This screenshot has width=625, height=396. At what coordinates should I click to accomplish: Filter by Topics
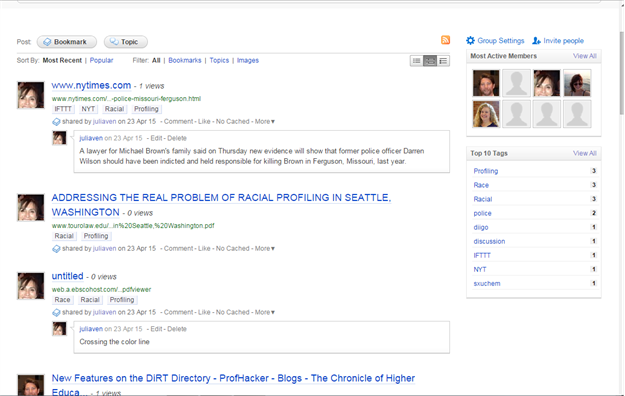(x=219, y=60)
